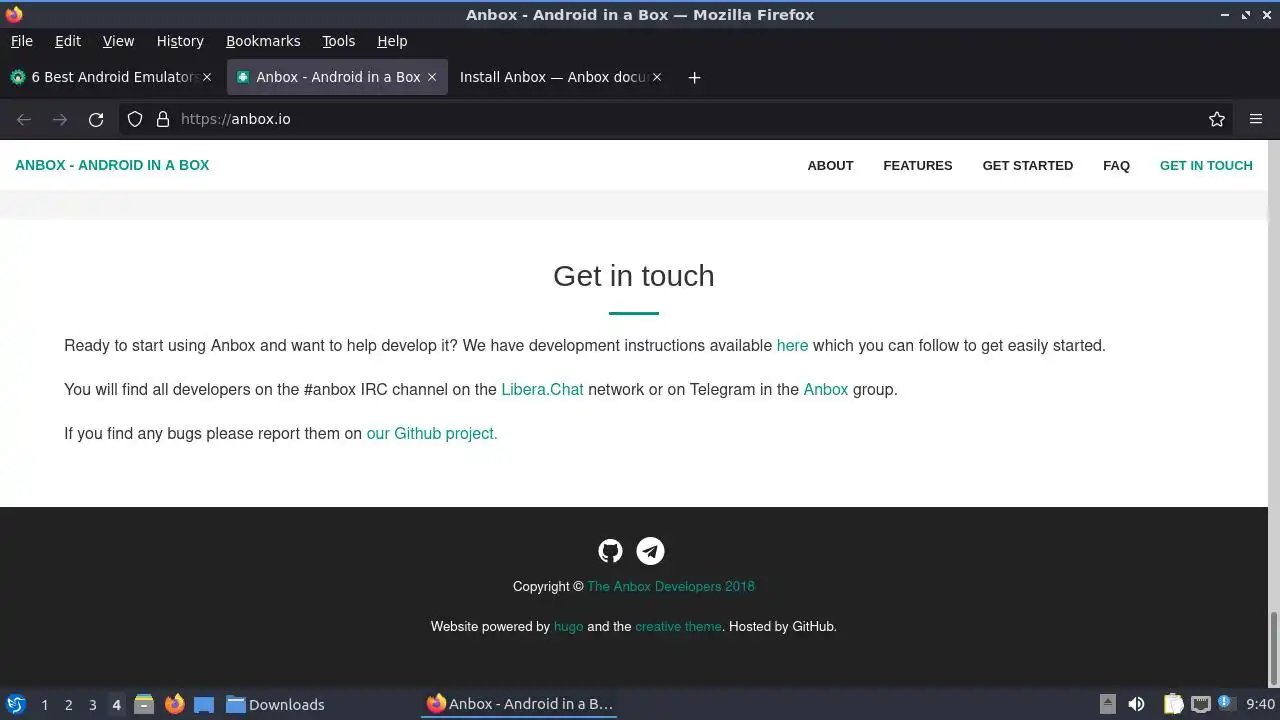
Task: Open the View menu
Action: pos(118,41)
